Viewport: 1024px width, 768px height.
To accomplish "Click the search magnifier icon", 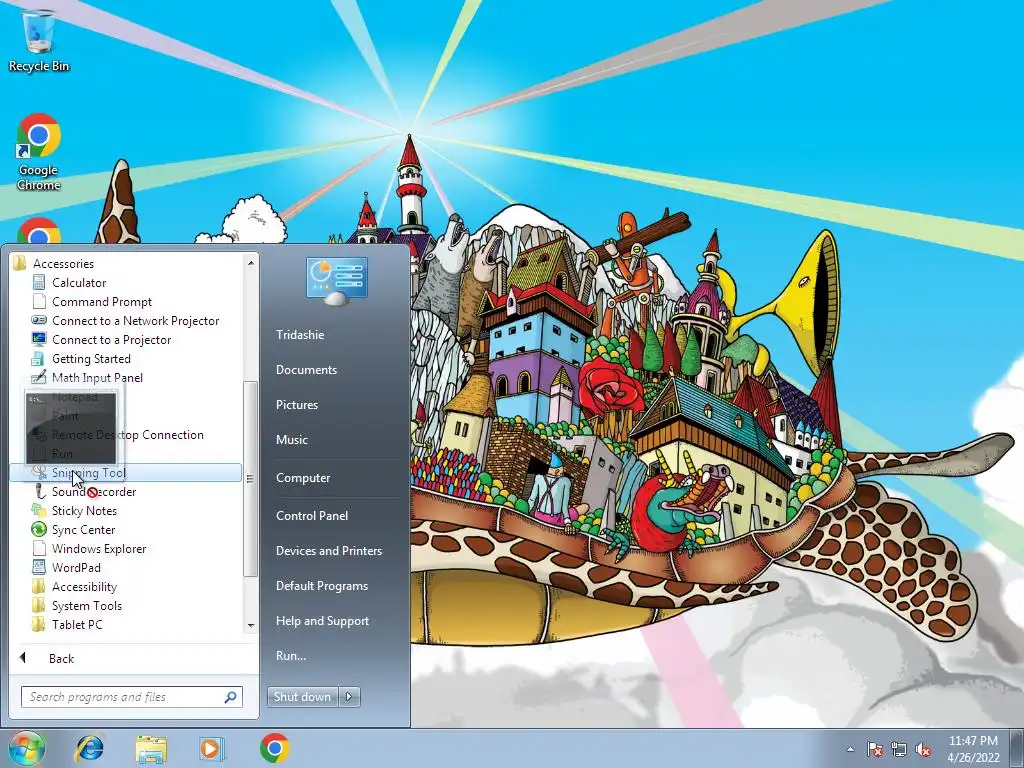I will (x=231, y=697).
